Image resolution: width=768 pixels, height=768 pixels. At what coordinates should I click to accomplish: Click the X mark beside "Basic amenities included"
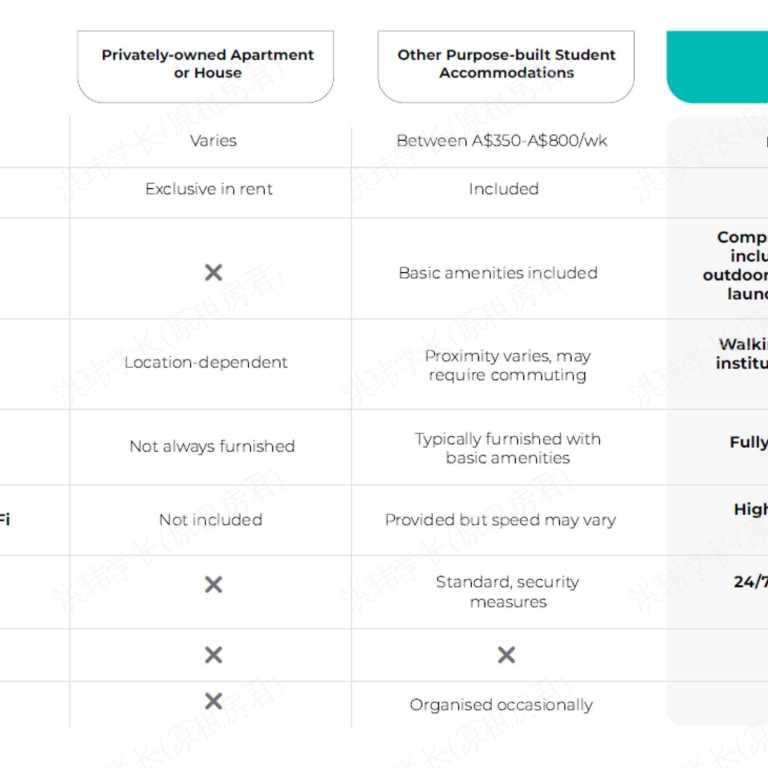click(x=213, y=272)
